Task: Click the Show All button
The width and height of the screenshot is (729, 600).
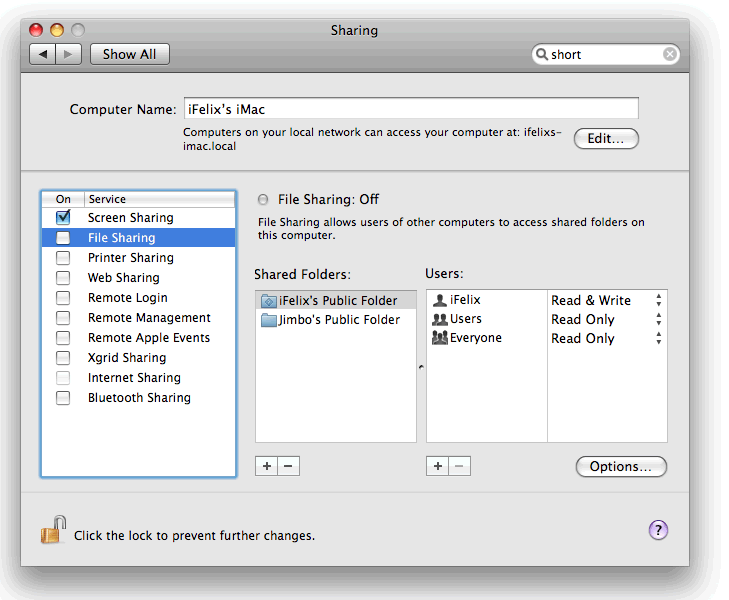Action: coord(129,55)
